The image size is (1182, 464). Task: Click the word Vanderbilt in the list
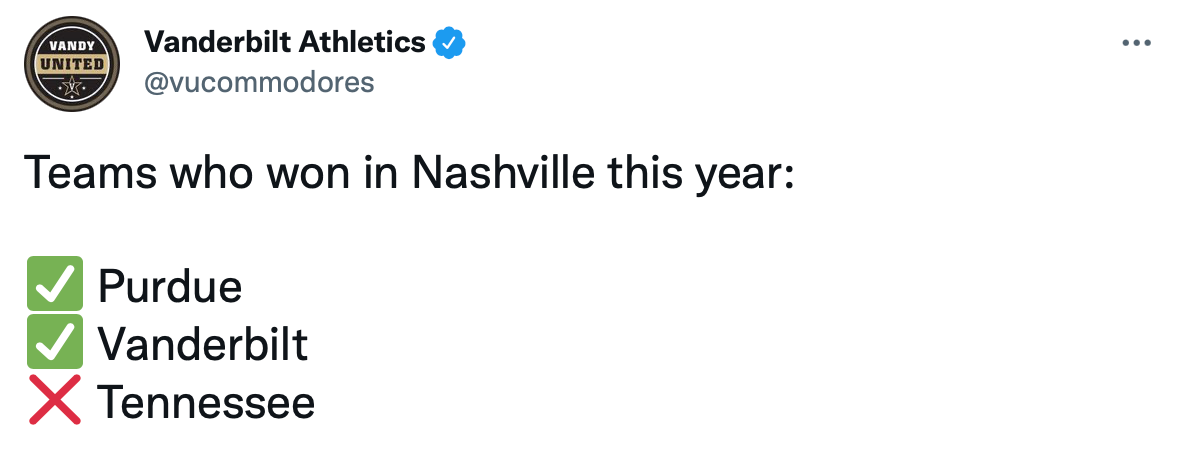pyautogui.click(x=203, y=345)
